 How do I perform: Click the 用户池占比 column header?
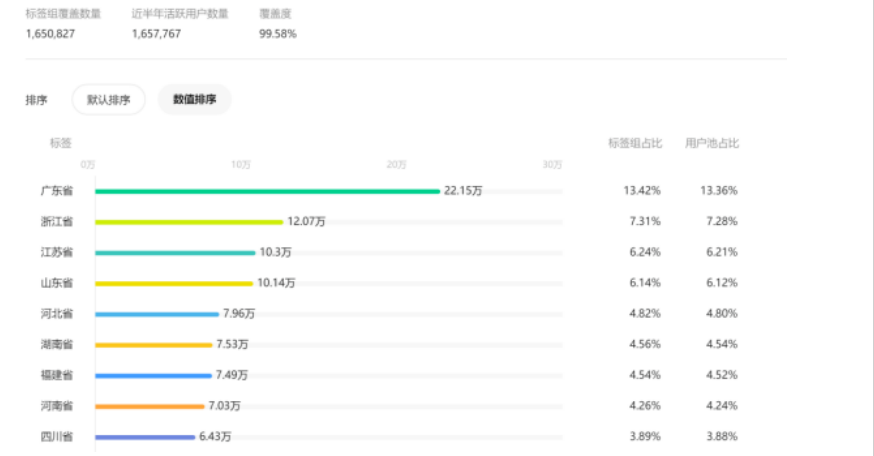[712, 143]
